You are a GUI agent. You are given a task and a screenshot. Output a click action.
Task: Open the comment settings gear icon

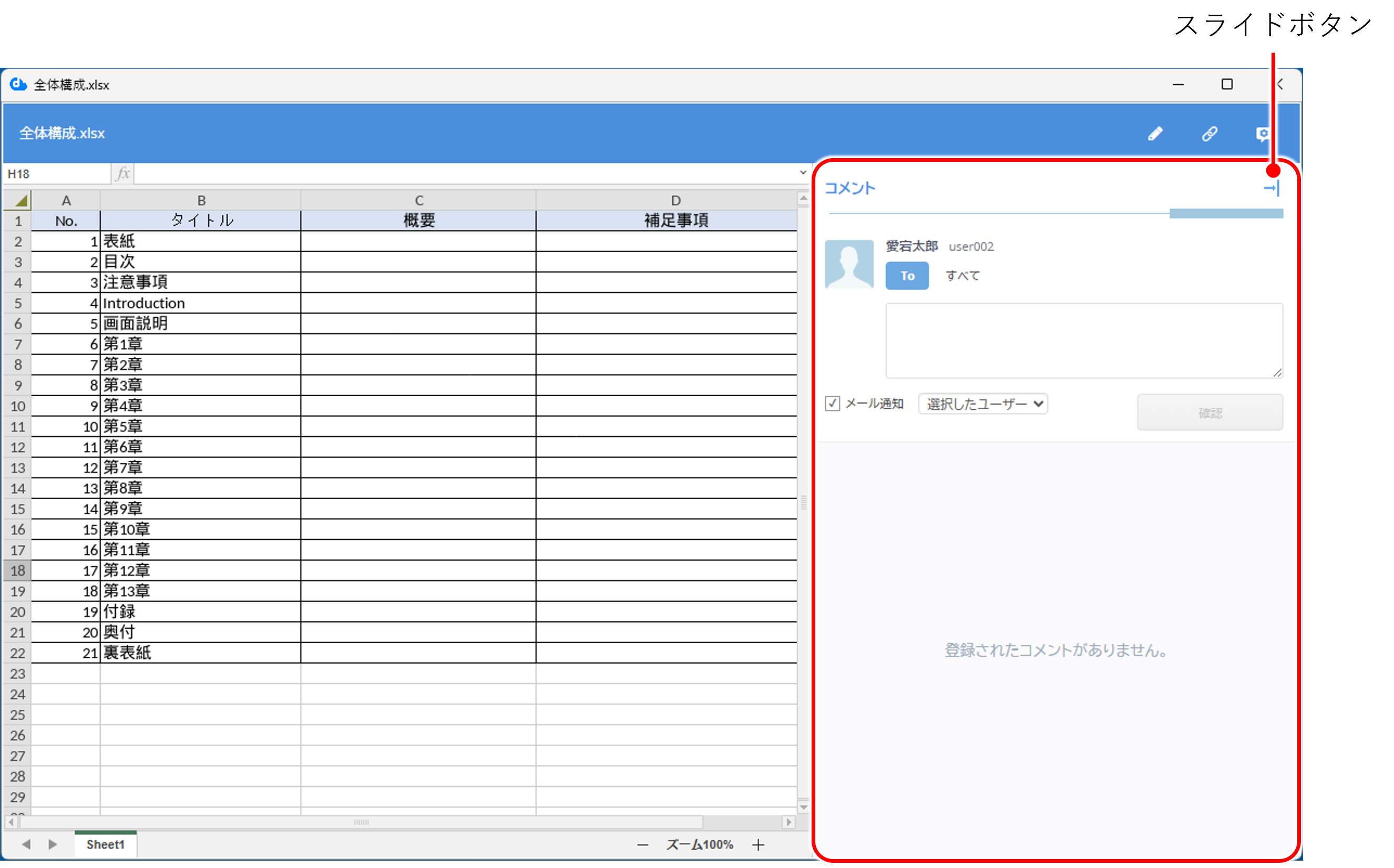(x=1263, y=133)
